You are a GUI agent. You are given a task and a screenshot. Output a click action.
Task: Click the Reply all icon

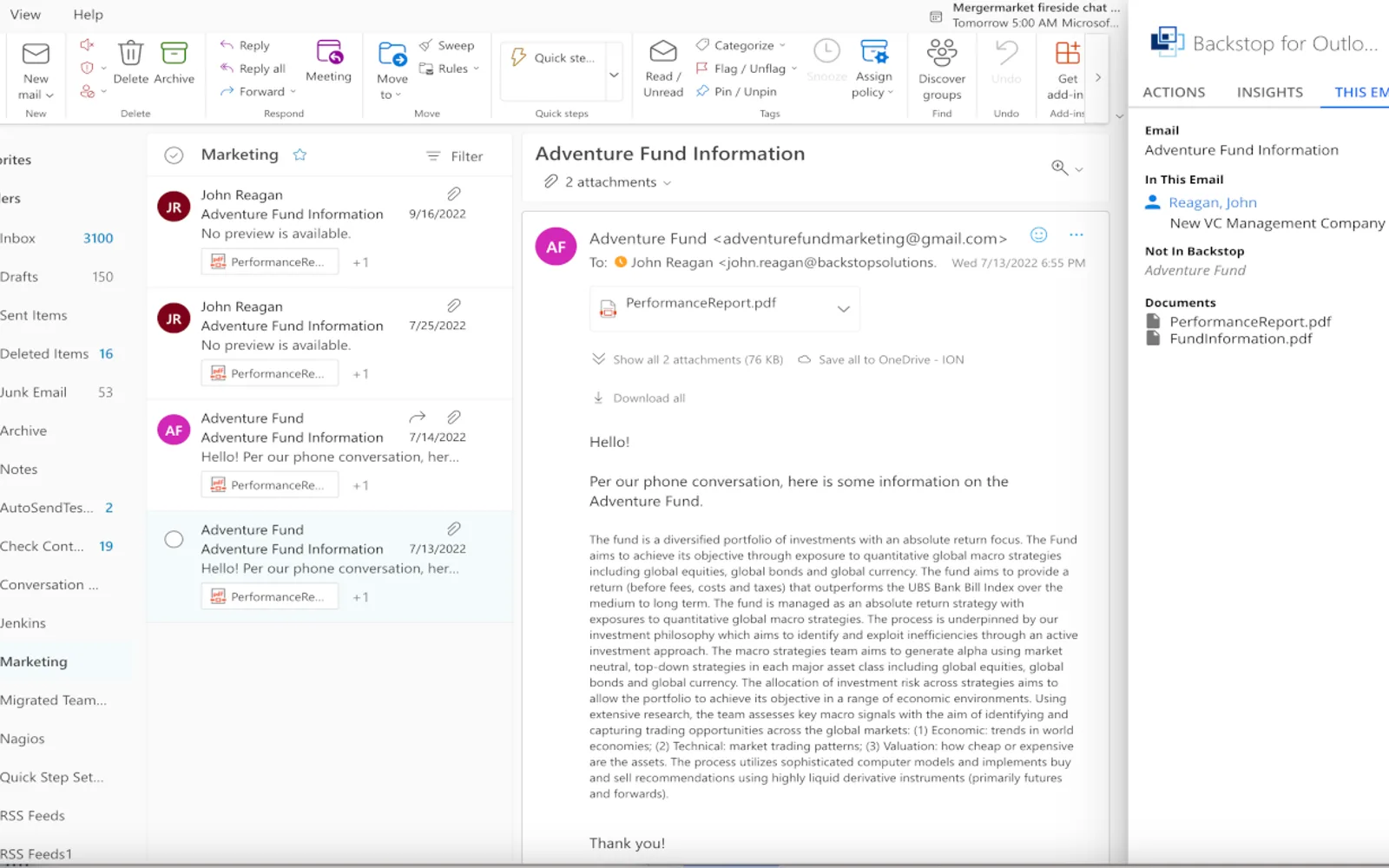(x=227, y=69)
